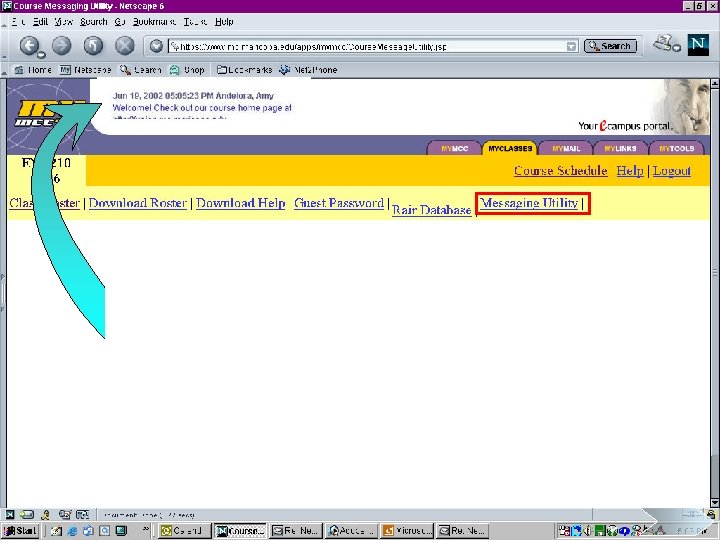The width and height of the screenshot is (720, 540).
Task: Open My Netscape in the personal toolbar
Action: coord(86,70)
